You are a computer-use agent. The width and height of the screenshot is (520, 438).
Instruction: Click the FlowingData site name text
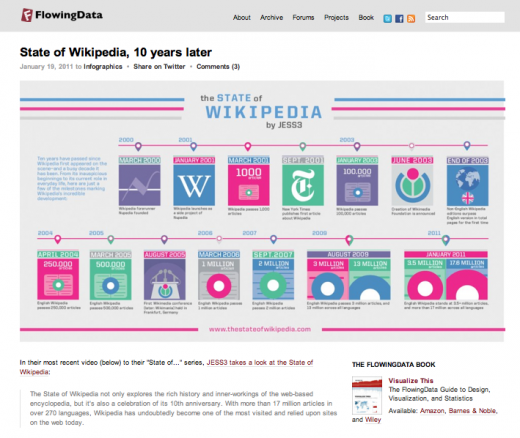point(69,15)
